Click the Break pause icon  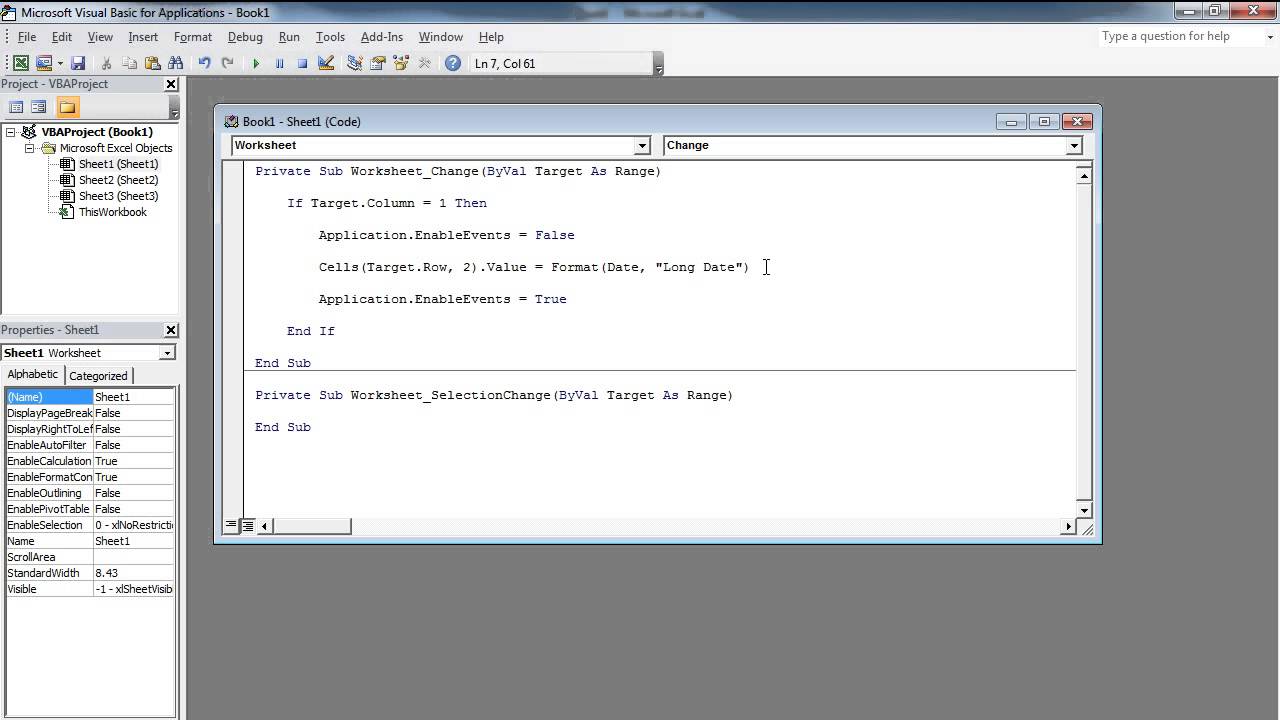point(279,63)
